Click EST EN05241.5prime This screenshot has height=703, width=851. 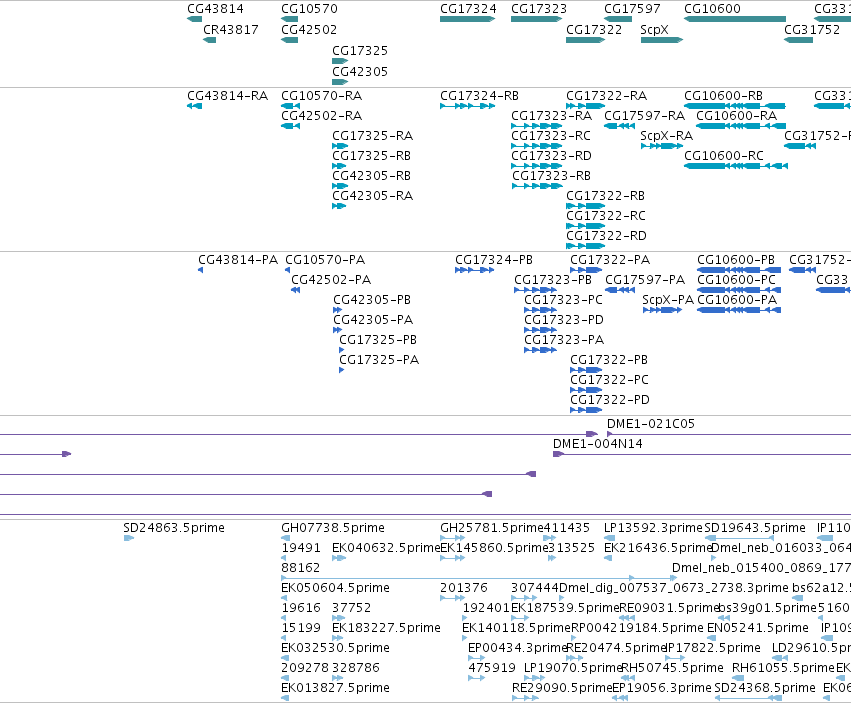pos(758,628)
